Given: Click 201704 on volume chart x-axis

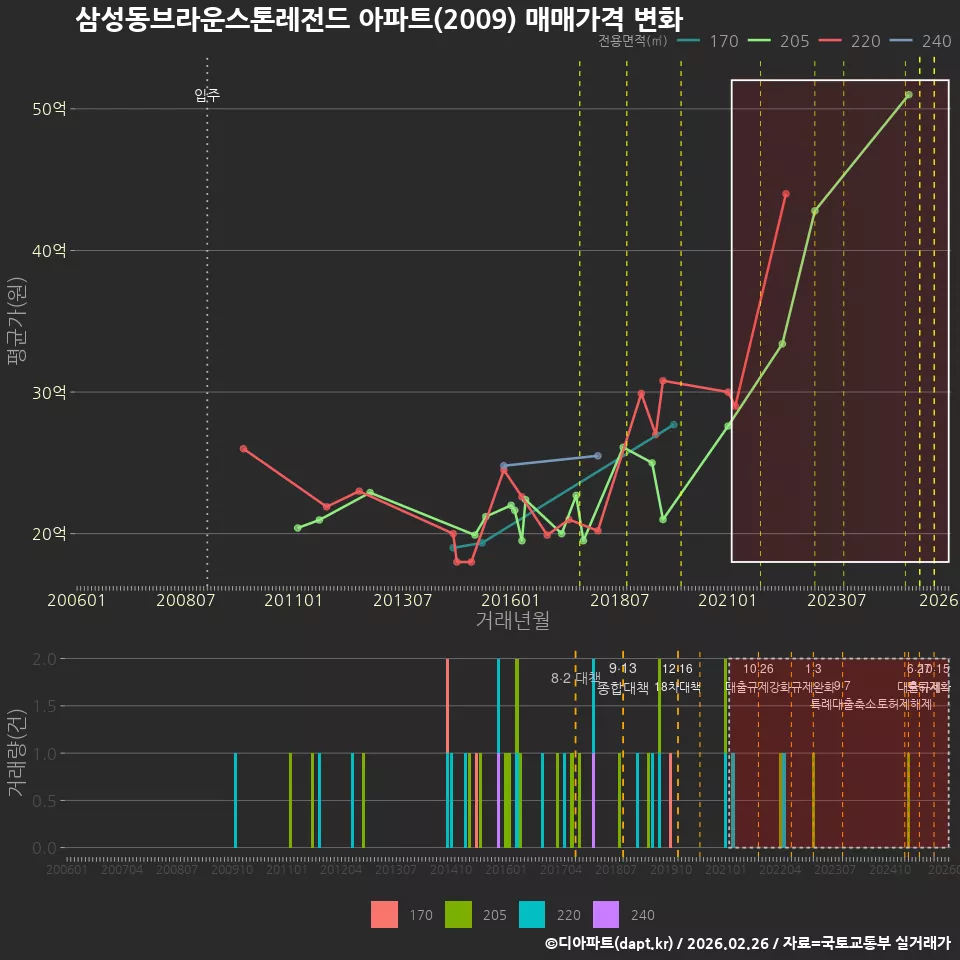Looking at the screenshot, I should pyautogui.click(x=560, y=869).
